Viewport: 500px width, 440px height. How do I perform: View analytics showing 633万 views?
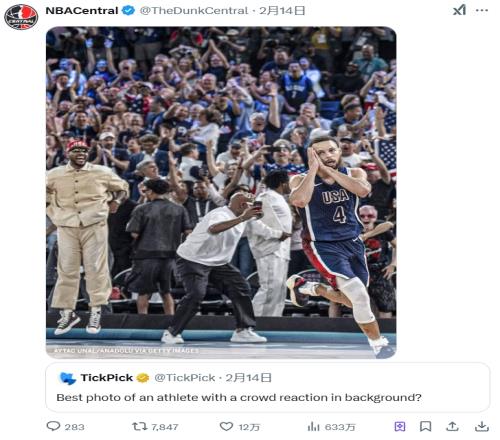(313, 426)
